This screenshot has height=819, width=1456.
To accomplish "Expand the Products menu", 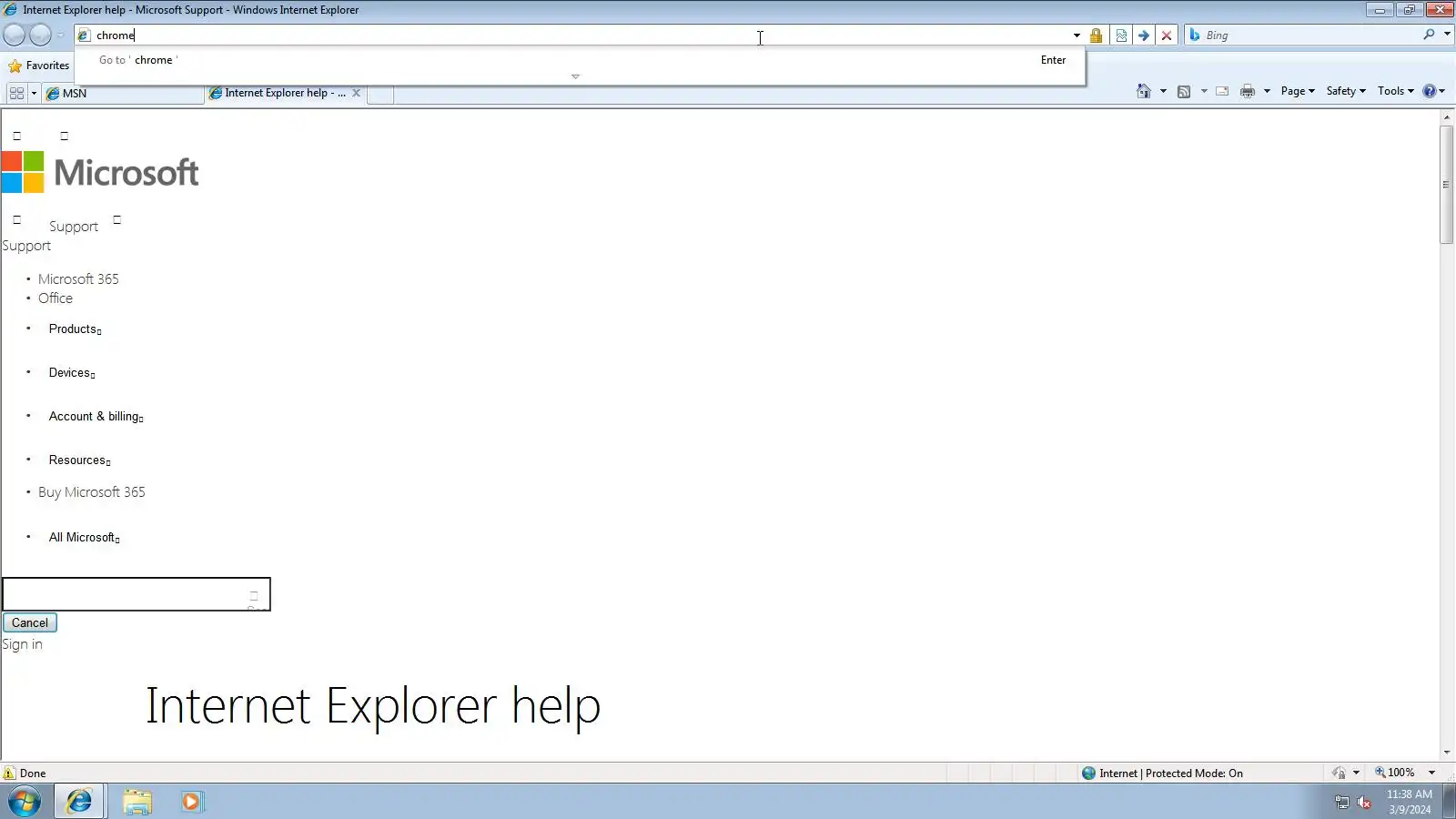I will [75, 329].
